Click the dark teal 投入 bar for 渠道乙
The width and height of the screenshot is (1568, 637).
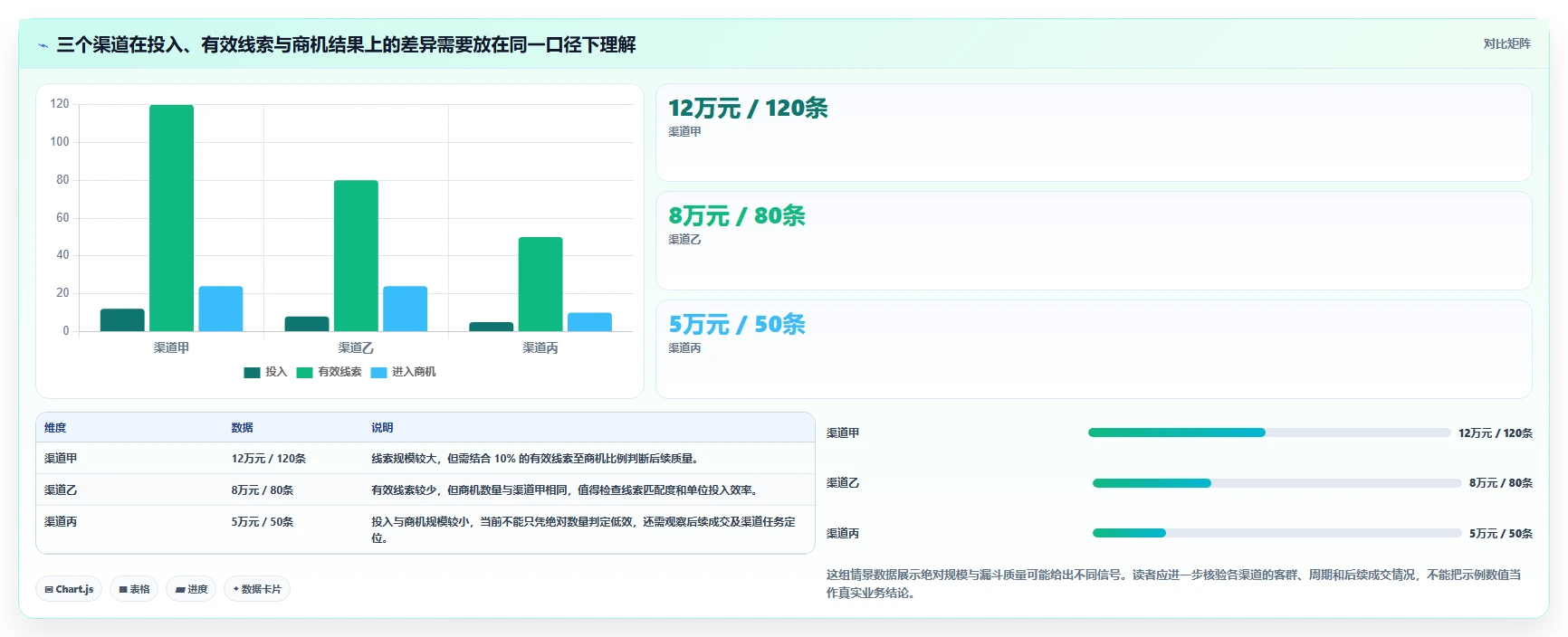307,324
